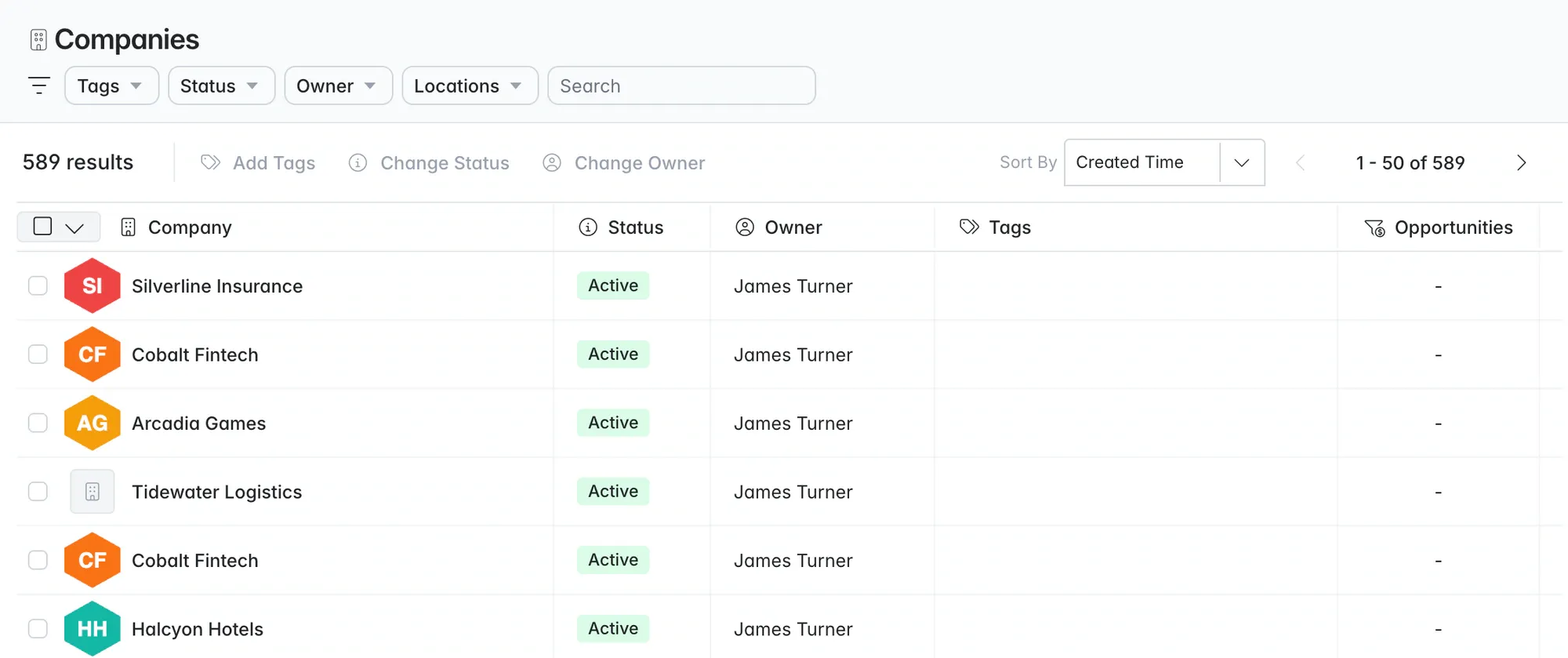
Task: Open the Sort By Created Time dropdown
Action: 1164,162
